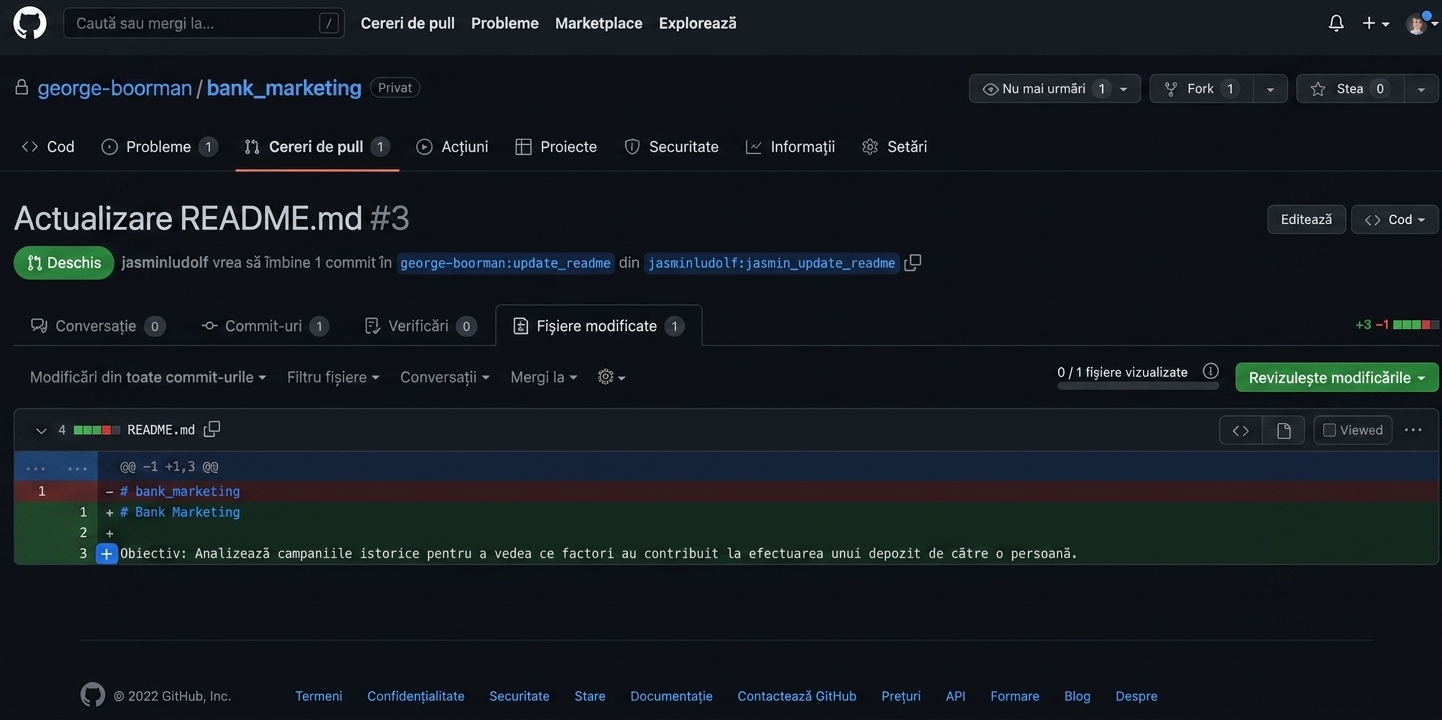Click the Editează button
The image size is (1442, 720).
point(1306,220)
